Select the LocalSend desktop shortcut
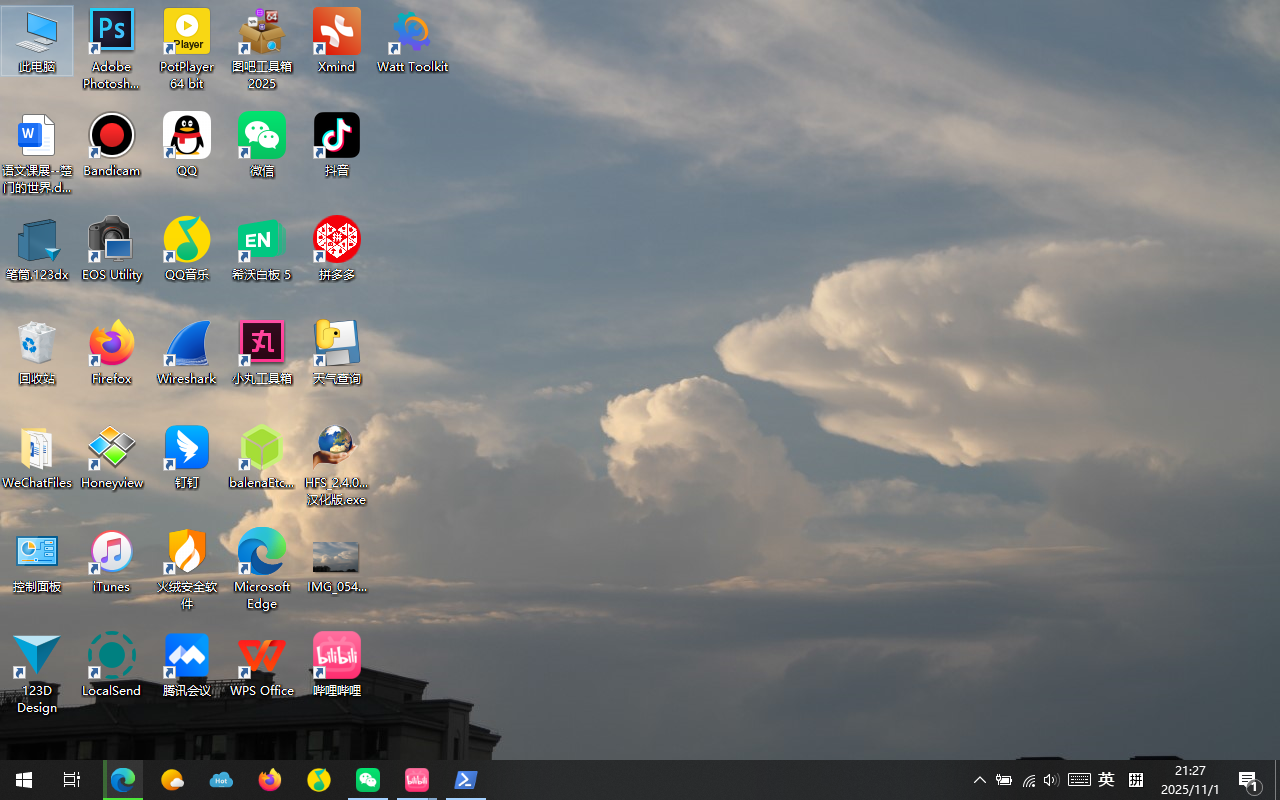The width and height of the screenshot is (1280, 800). 111,657
